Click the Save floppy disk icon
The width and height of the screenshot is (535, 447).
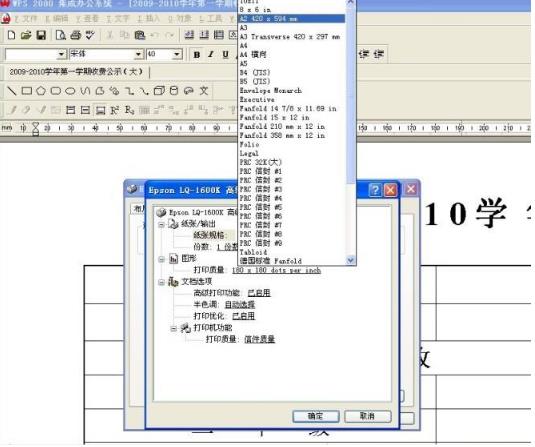coord(41,35)
